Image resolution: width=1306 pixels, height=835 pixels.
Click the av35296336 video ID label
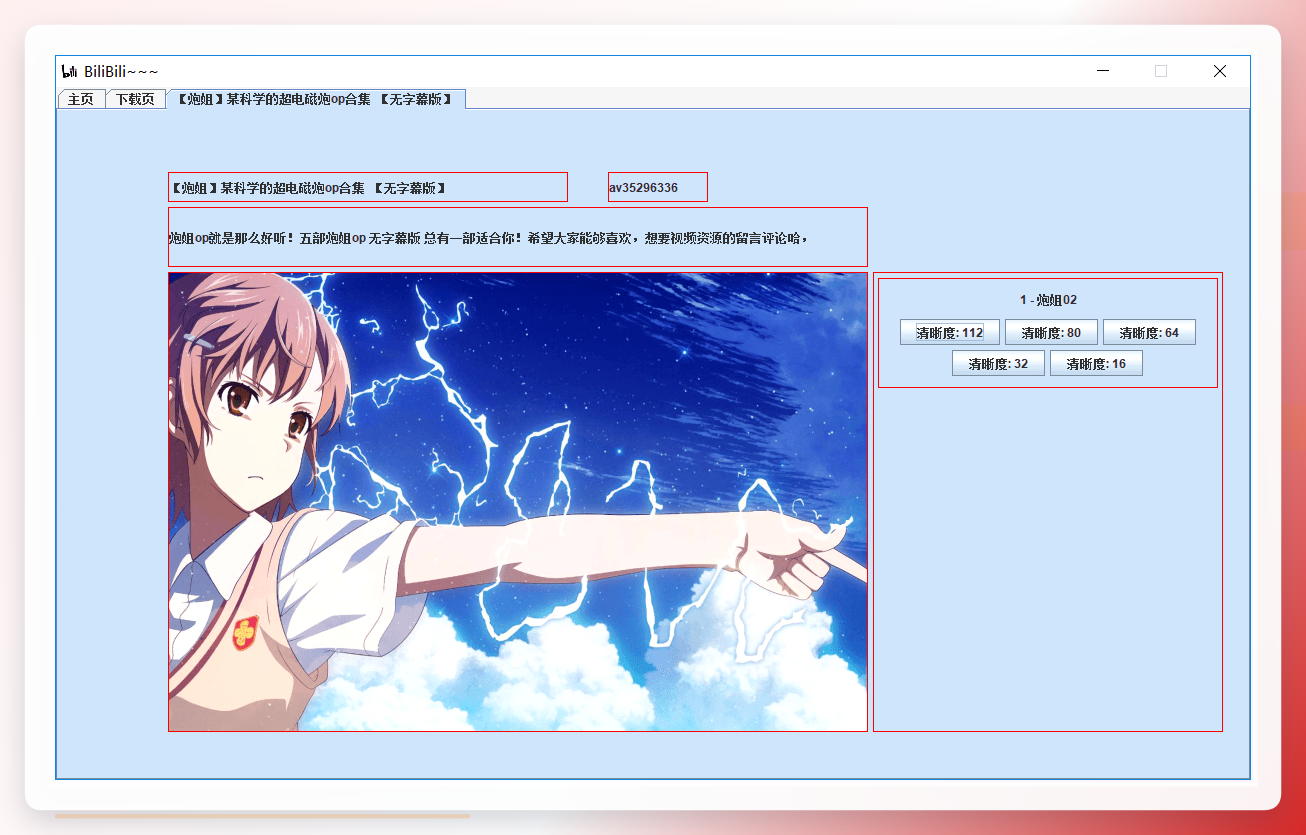(x=658, y=187)
